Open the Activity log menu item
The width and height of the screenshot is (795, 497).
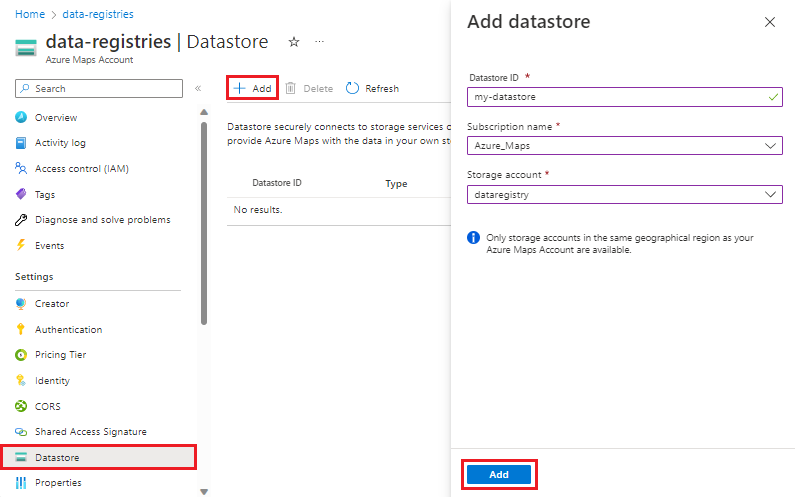pos(60,143)
